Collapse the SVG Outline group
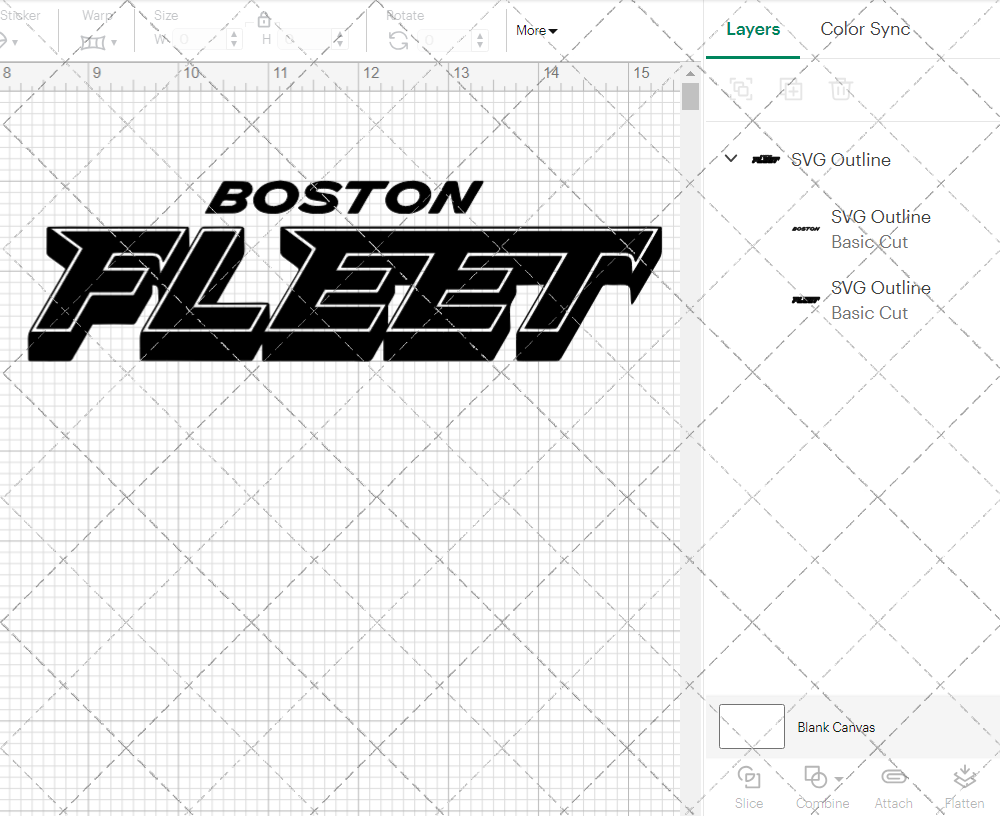The height and width of the screenshot is (816, 1000). 730,158
